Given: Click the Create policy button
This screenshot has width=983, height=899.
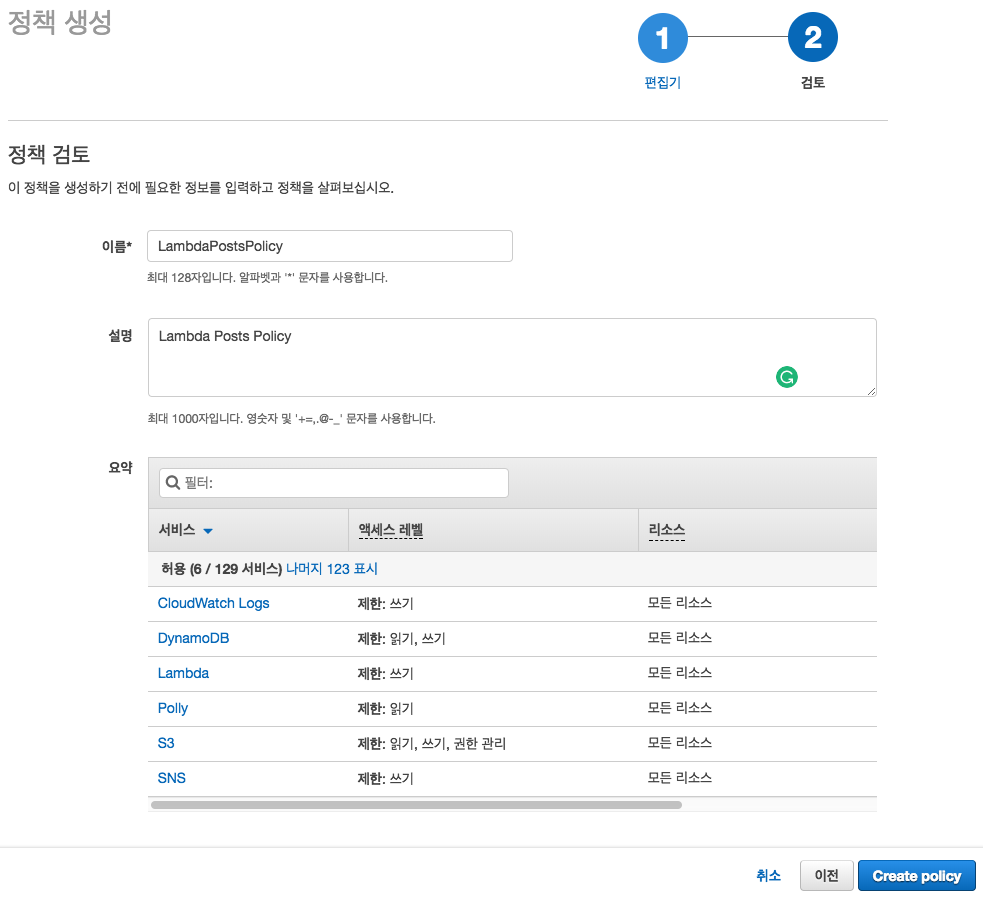Looking at the screenshot, I should [x=917, y=876].
